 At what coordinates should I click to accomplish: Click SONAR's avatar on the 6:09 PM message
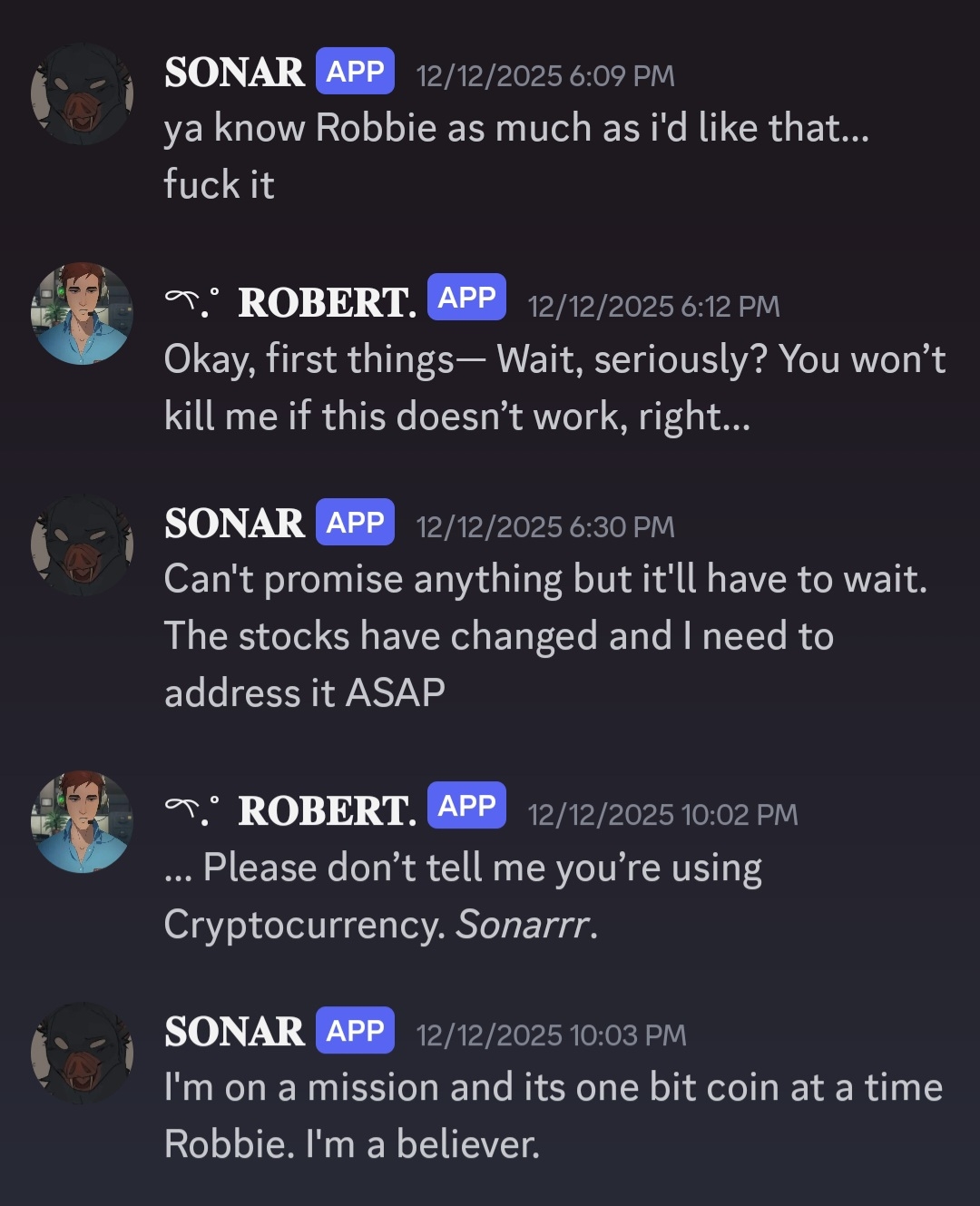point(82,94)
